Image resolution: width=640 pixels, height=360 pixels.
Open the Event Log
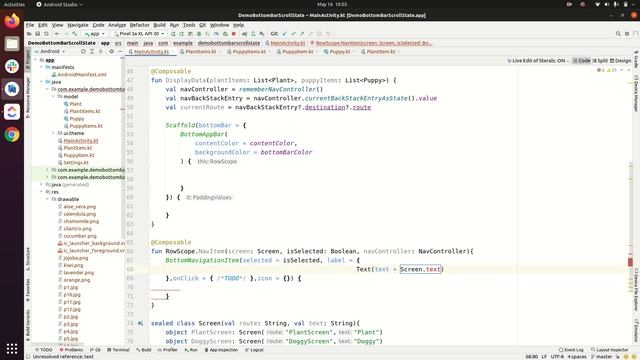coord(571,350)
